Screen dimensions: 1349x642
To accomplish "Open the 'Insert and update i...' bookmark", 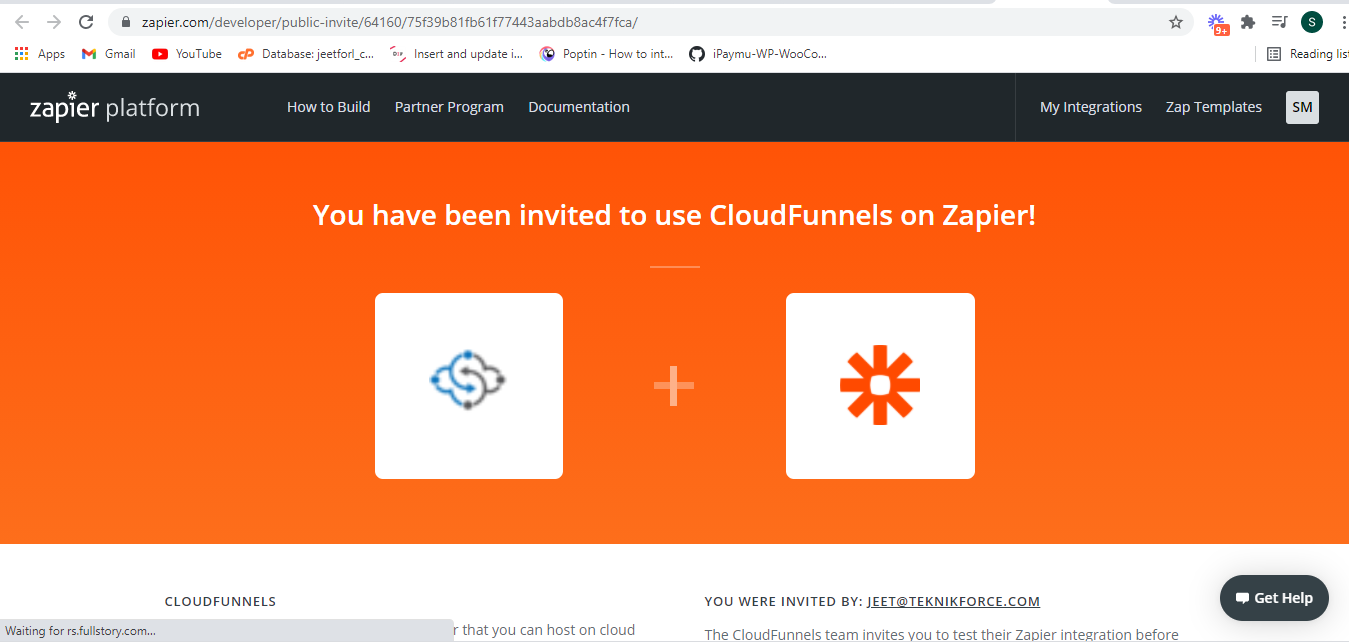I will [x=457, y=54].
